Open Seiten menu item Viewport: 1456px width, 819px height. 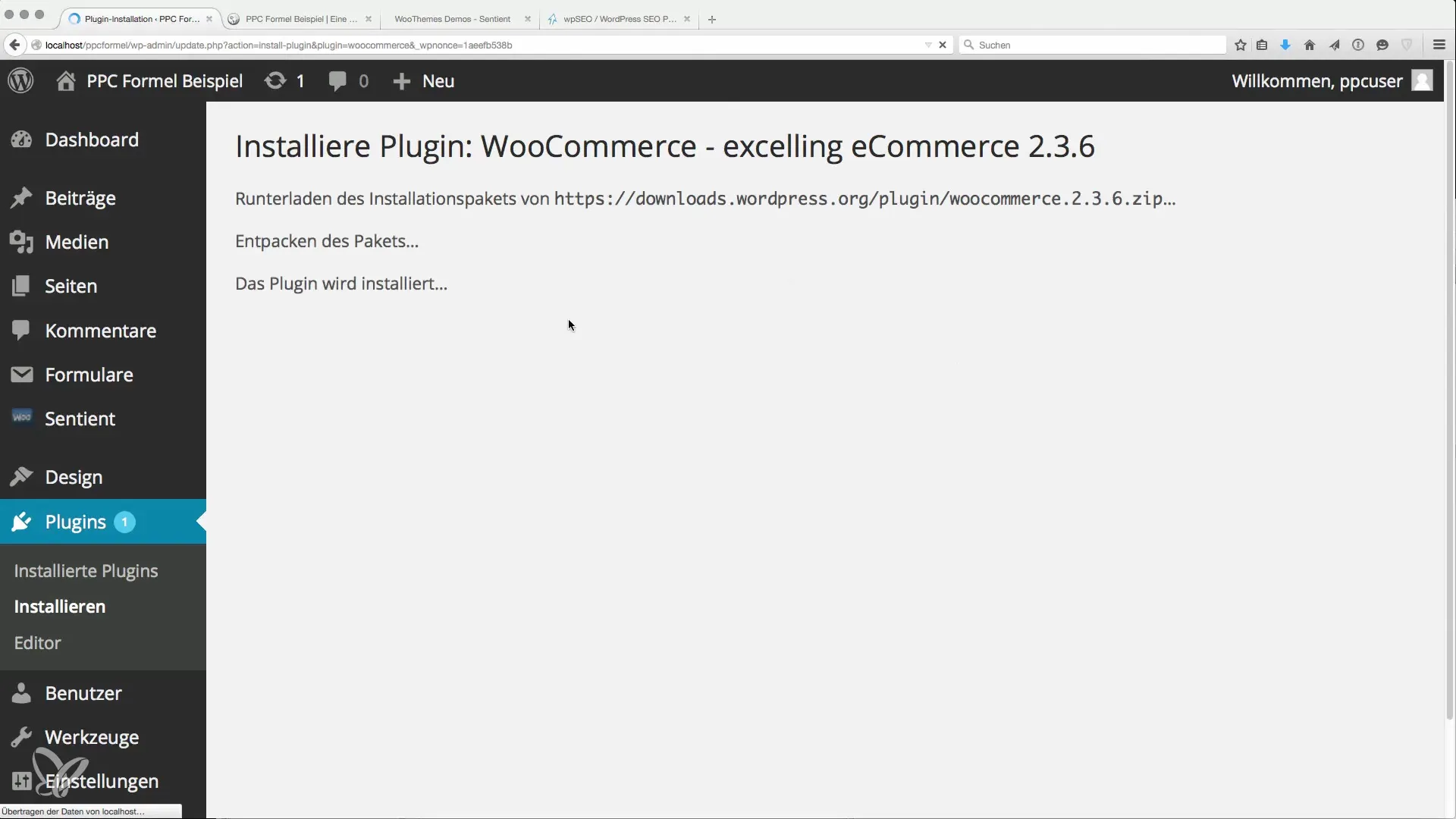pyautogui.click(x=103, y=286)
